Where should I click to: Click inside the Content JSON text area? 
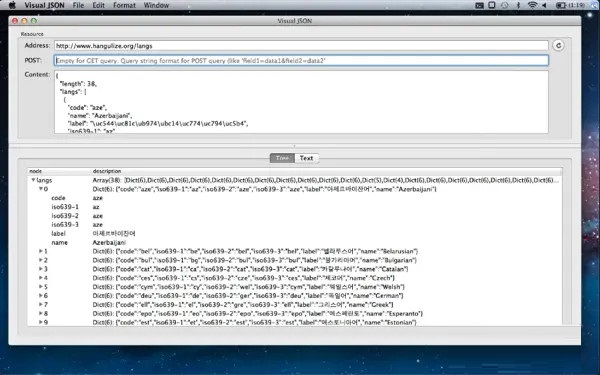pyautogui.click(x=301, y=102)
